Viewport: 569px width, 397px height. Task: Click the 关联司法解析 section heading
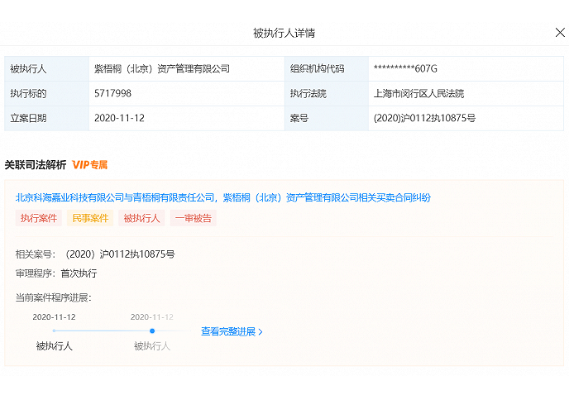[35, 165]
